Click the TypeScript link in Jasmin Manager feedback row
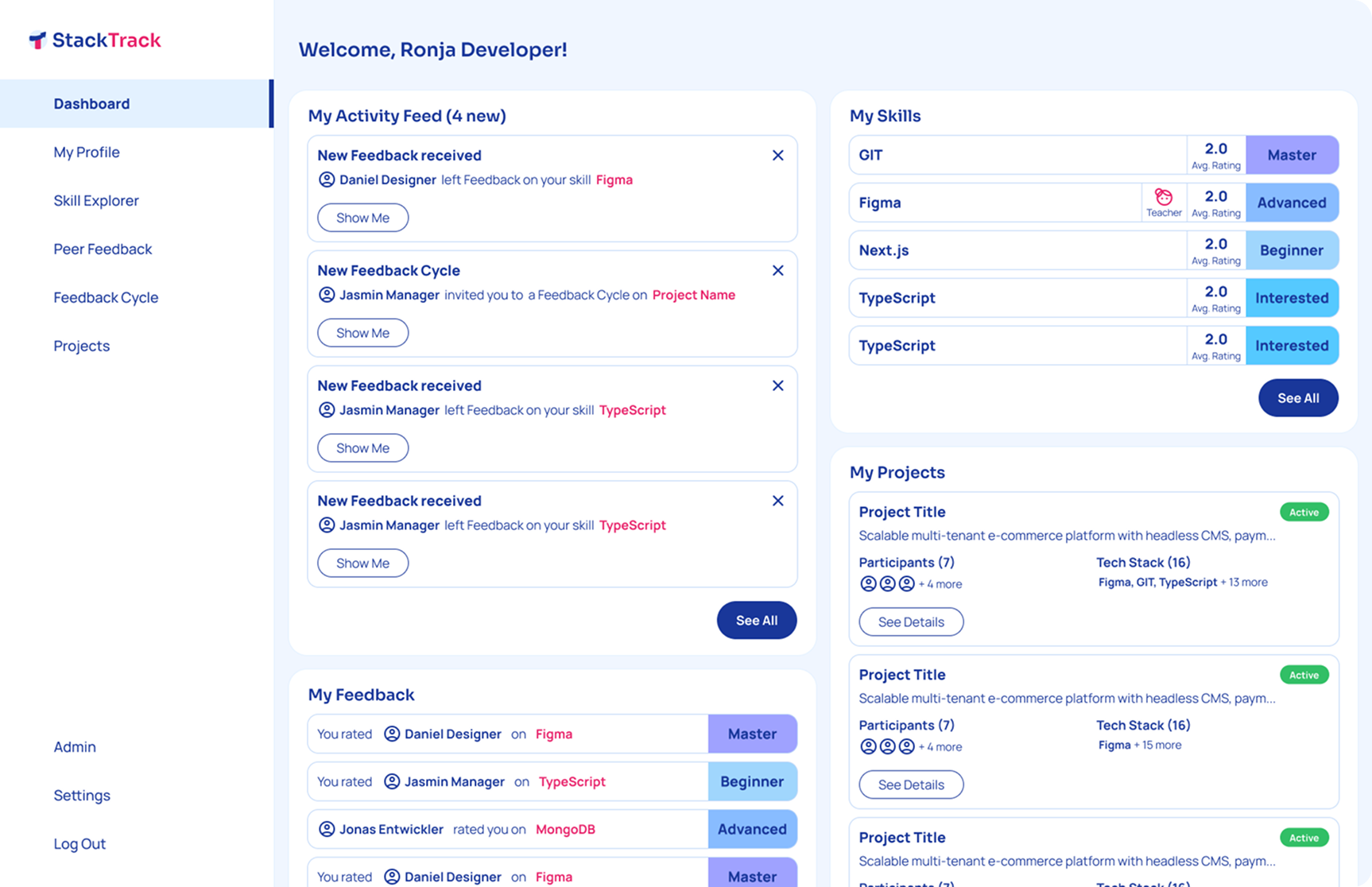This screenshot has height=887, width=1372. [x=572, y=781]
